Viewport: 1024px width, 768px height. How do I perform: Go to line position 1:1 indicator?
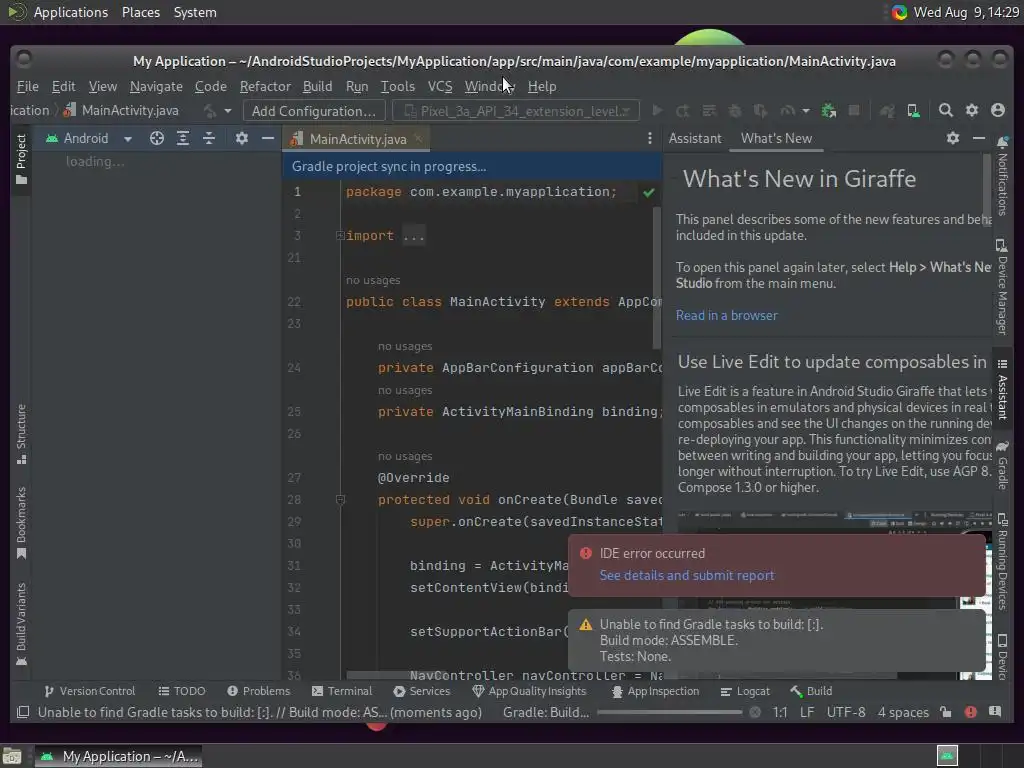(x=780, y=712)
